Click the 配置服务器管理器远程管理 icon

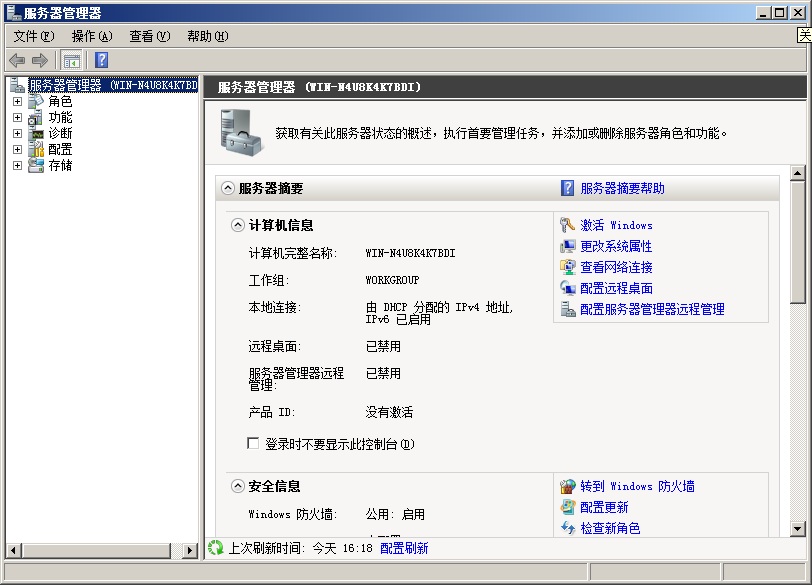[568, 309]
